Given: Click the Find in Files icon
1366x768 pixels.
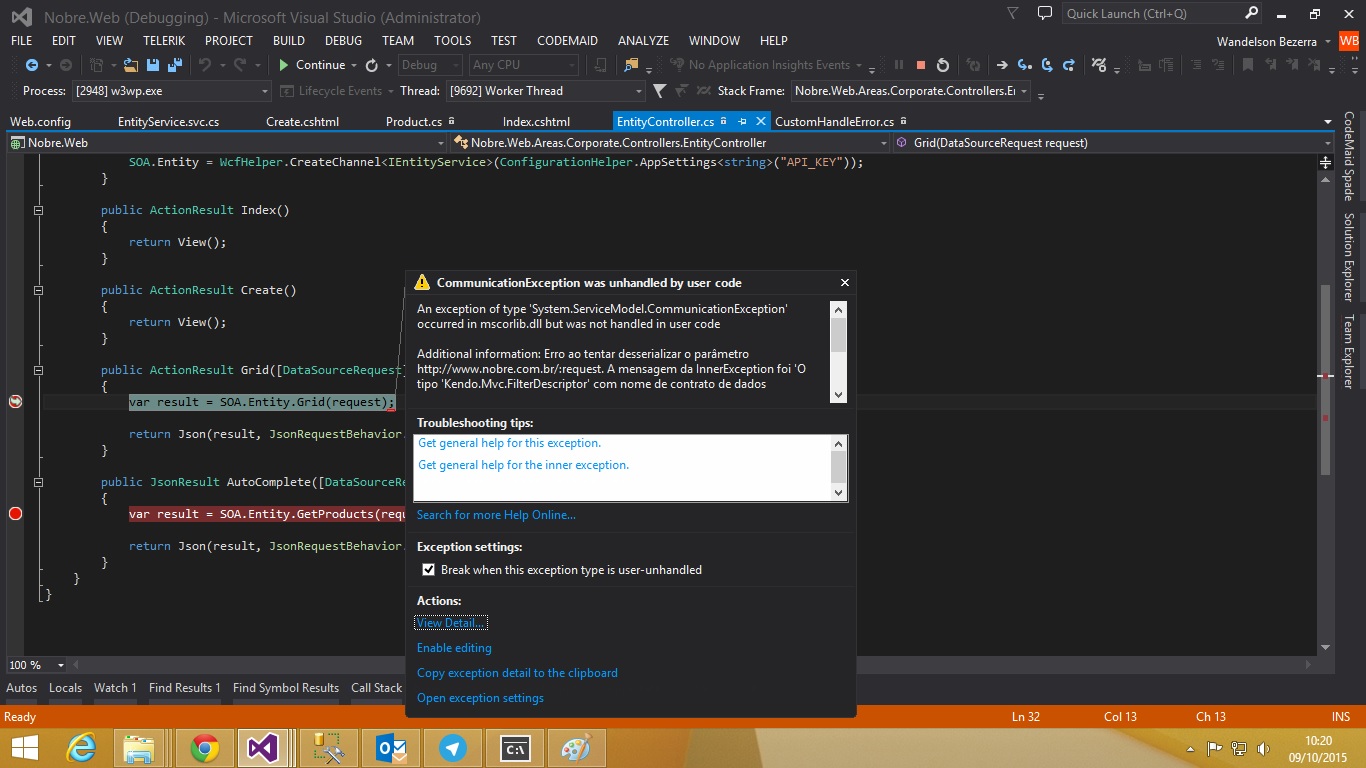Looking at the screenshot, I should [x=631, y=65].
